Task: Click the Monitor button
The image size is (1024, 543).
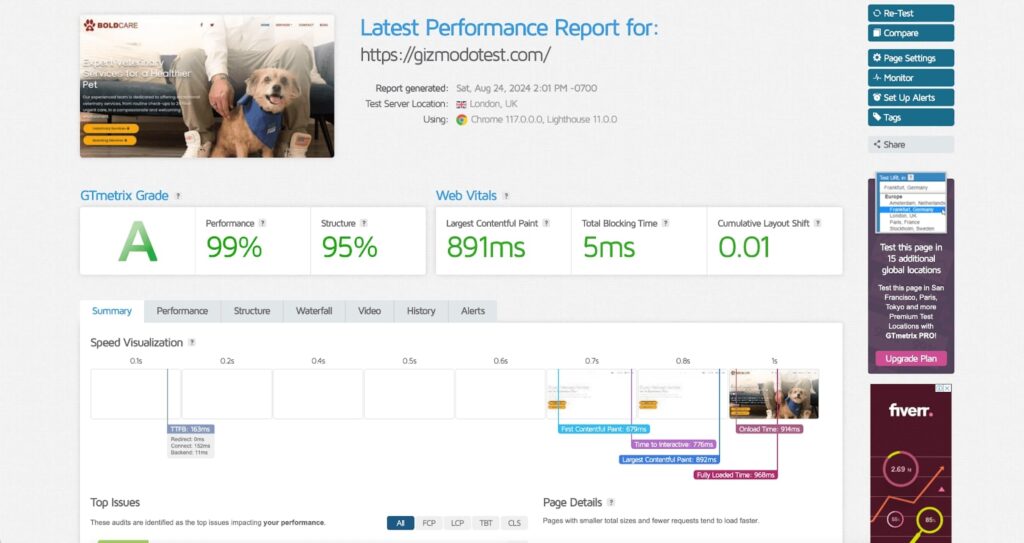Action: (x=910, y=78)
